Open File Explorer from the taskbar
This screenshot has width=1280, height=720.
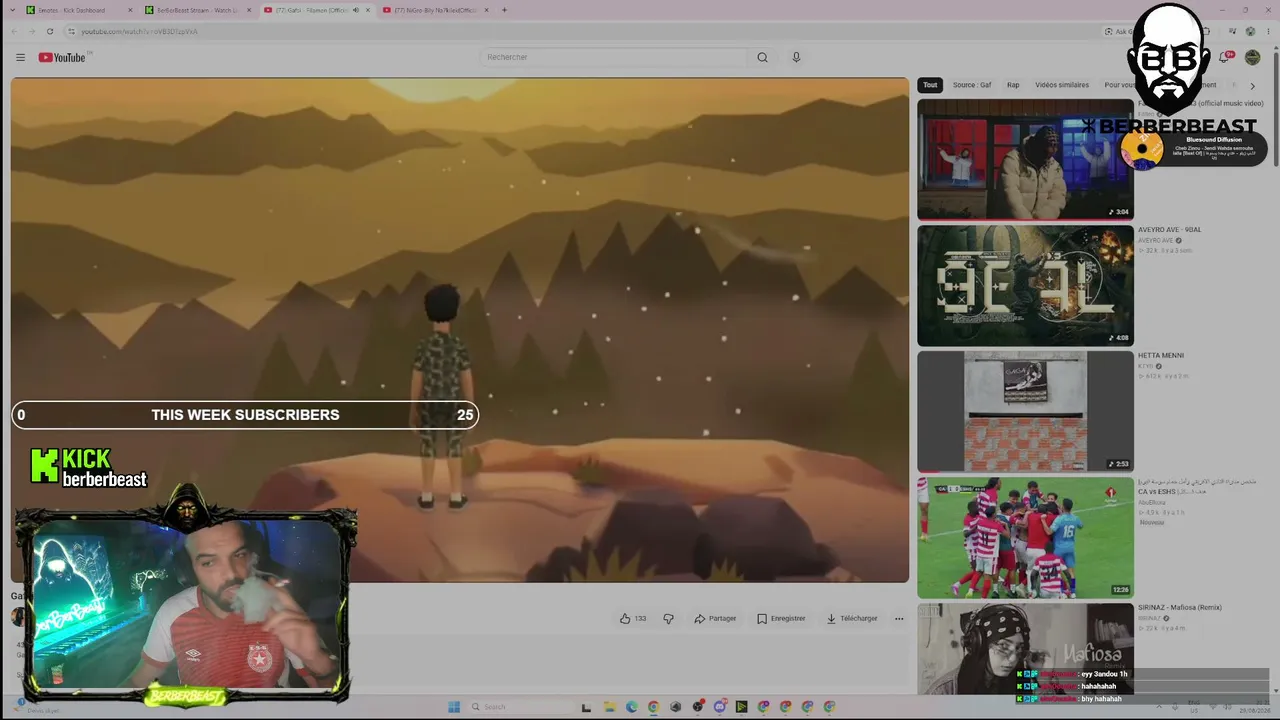point(609,707)
